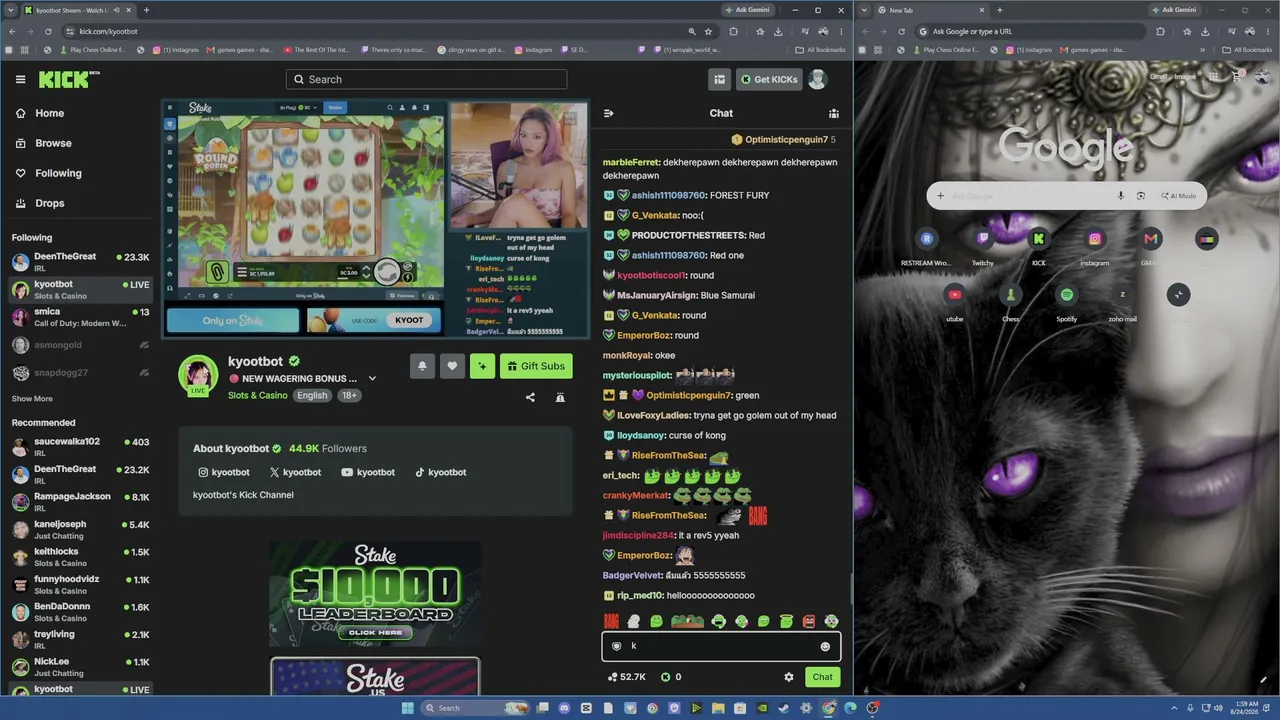The image size is (1280, 720).
Task: Click the Only on Stake banner under stream
Action: (x=233, y=320)
